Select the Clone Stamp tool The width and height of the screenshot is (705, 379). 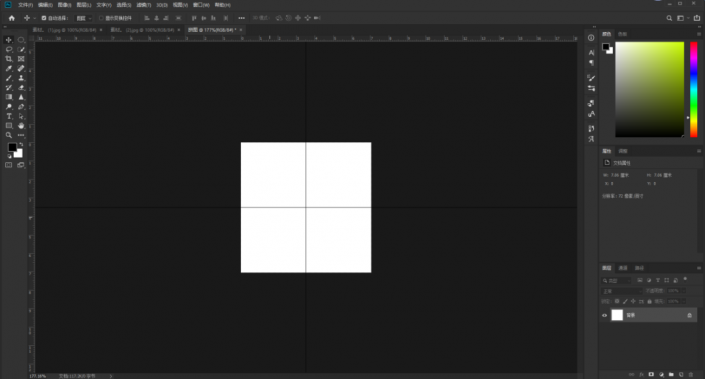pos(21,78)
